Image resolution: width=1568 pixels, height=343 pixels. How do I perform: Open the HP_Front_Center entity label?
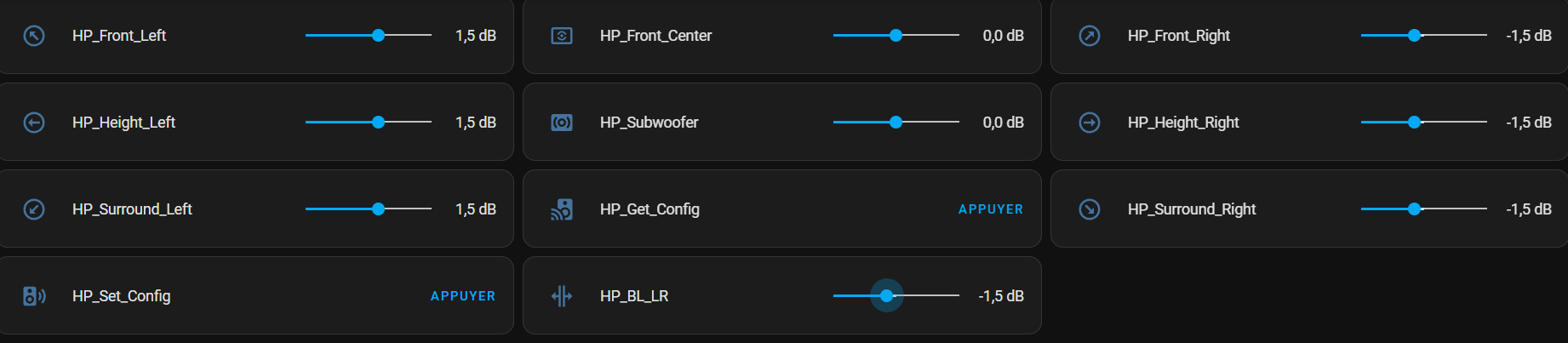pos(655,36)
